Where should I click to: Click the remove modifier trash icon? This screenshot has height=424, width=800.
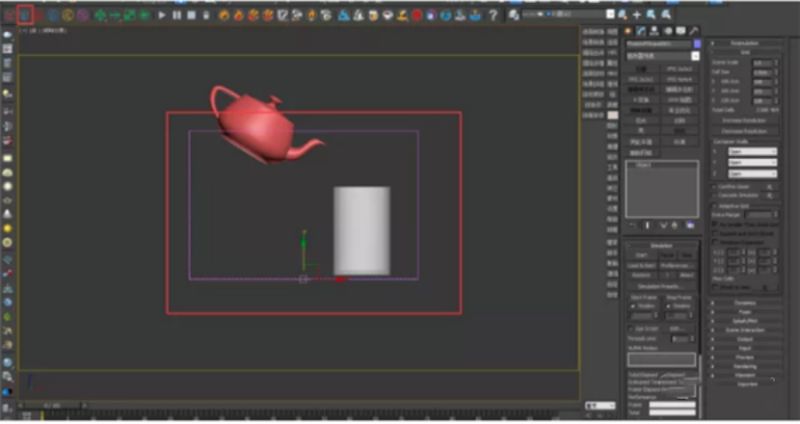click(674, 225)
